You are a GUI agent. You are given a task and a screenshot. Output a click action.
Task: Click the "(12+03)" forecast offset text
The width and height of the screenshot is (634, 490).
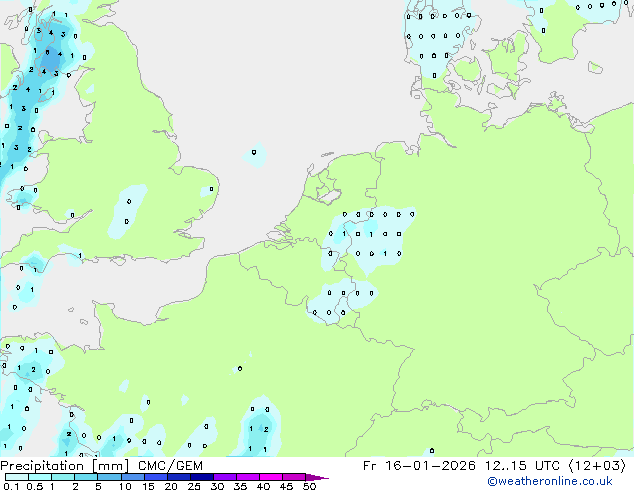coord(597,466)
